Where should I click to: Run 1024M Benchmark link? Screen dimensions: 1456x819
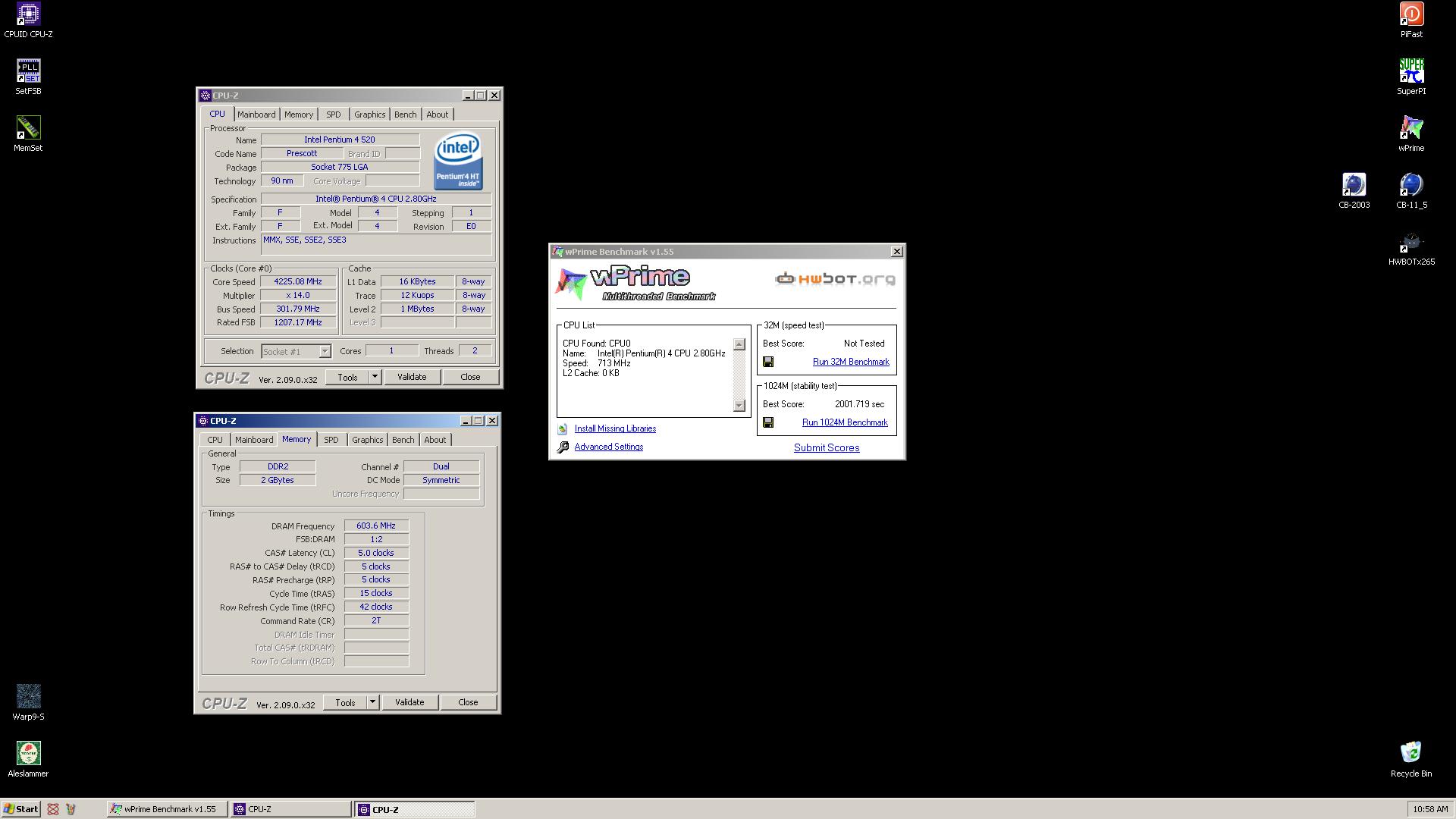point(845,423)
